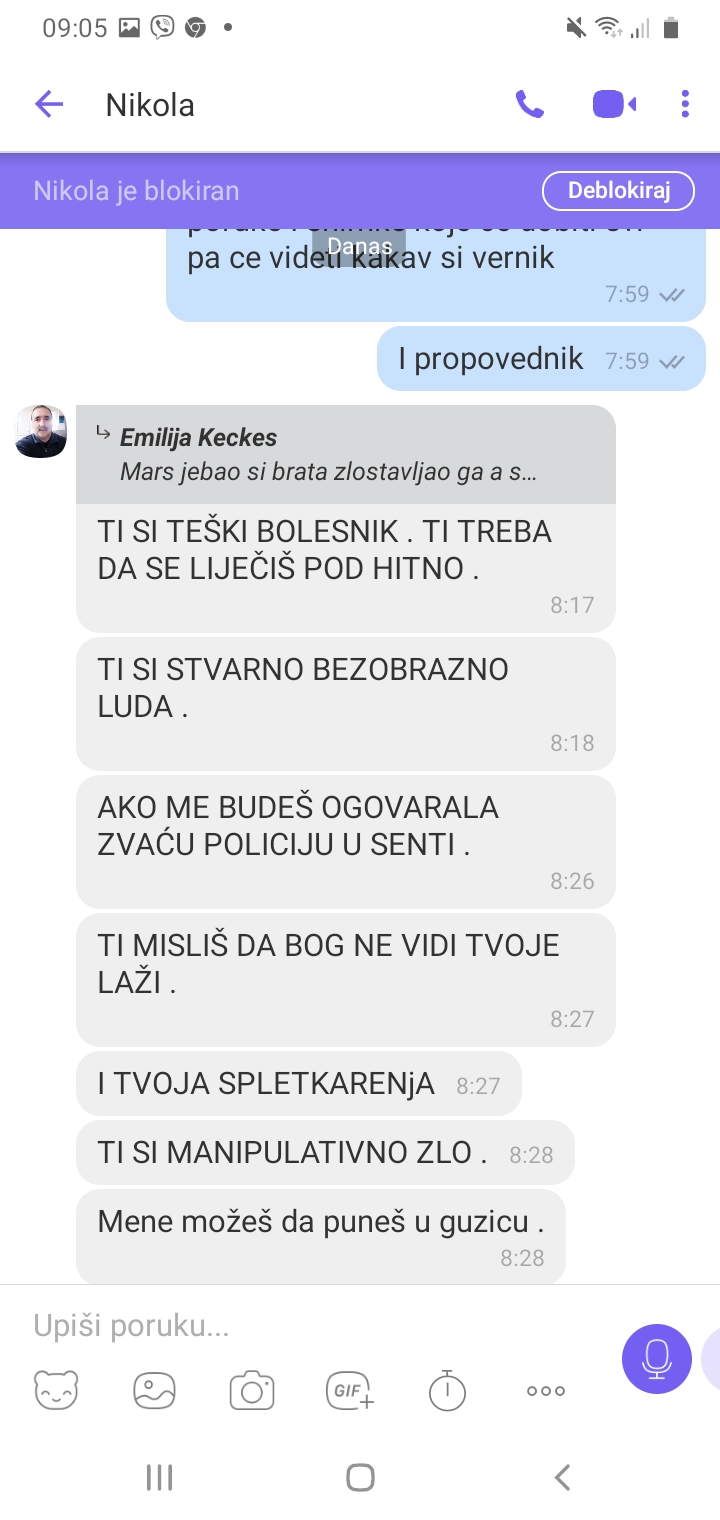Tap the disappearing message timer icon
The width and height of the screenshot is (720, 1520).
[x=447, y=1390]
